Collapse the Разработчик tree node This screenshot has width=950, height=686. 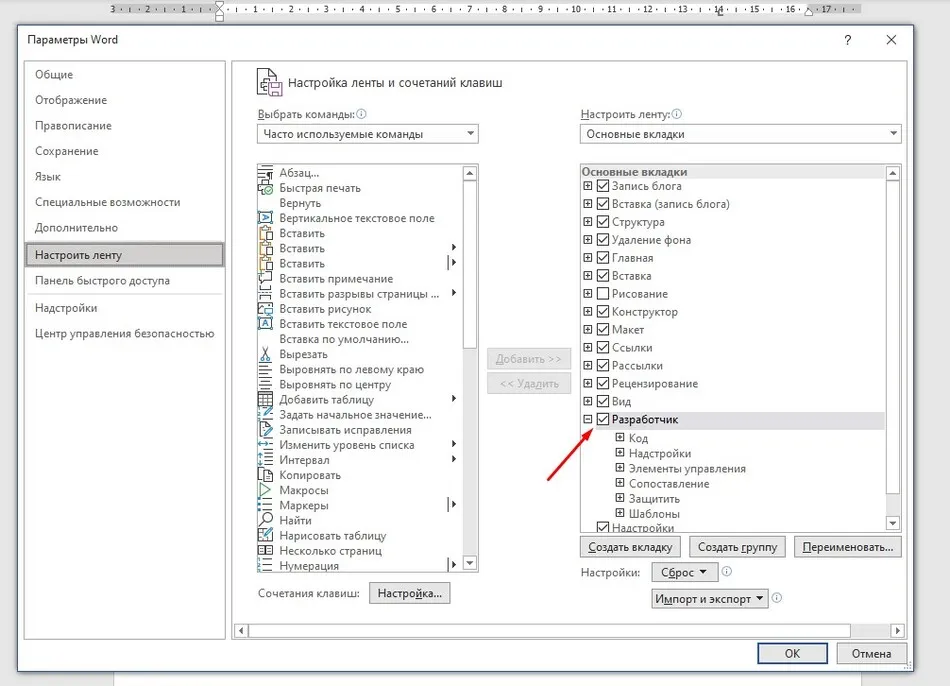click(x=588, y=419)
